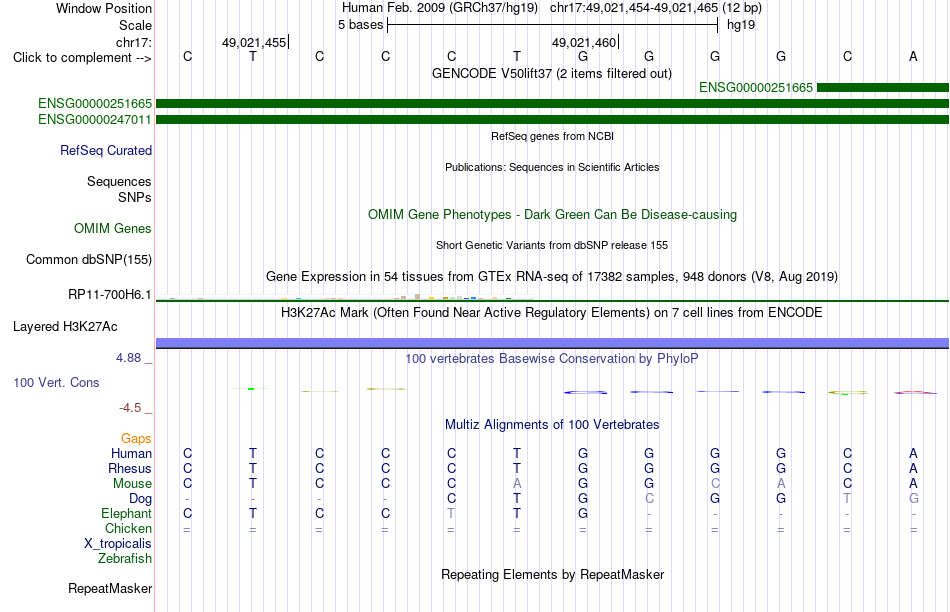
Task: Click the -4.5 lower scale value
Action: [130, 408]
